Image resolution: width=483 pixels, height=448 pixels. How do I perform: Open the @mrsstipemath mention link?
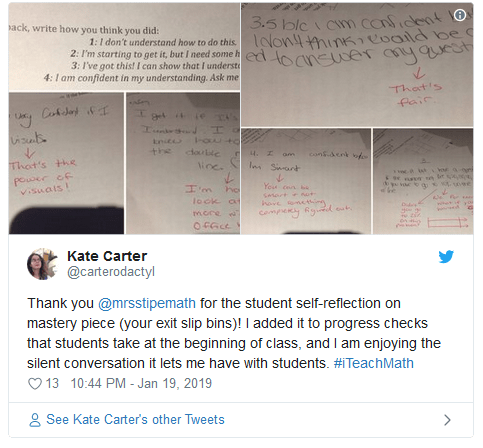pos(147,303)
